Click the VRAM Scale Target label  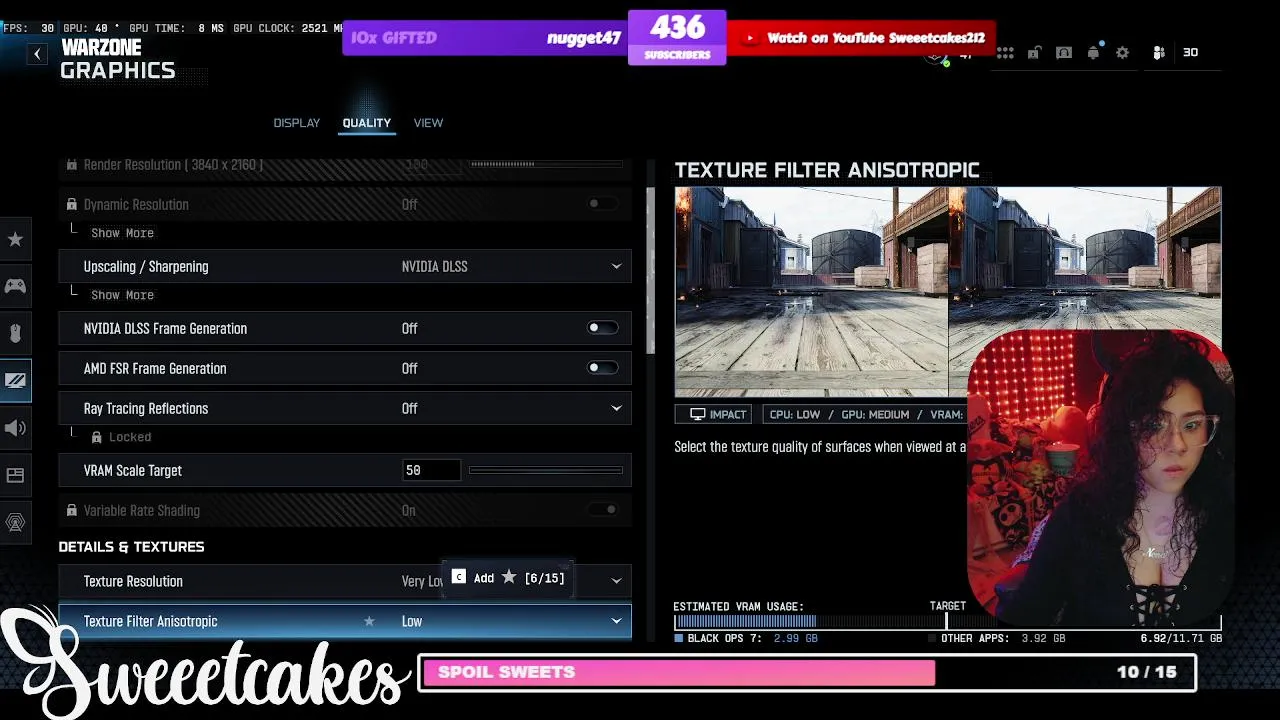(133, 470)
